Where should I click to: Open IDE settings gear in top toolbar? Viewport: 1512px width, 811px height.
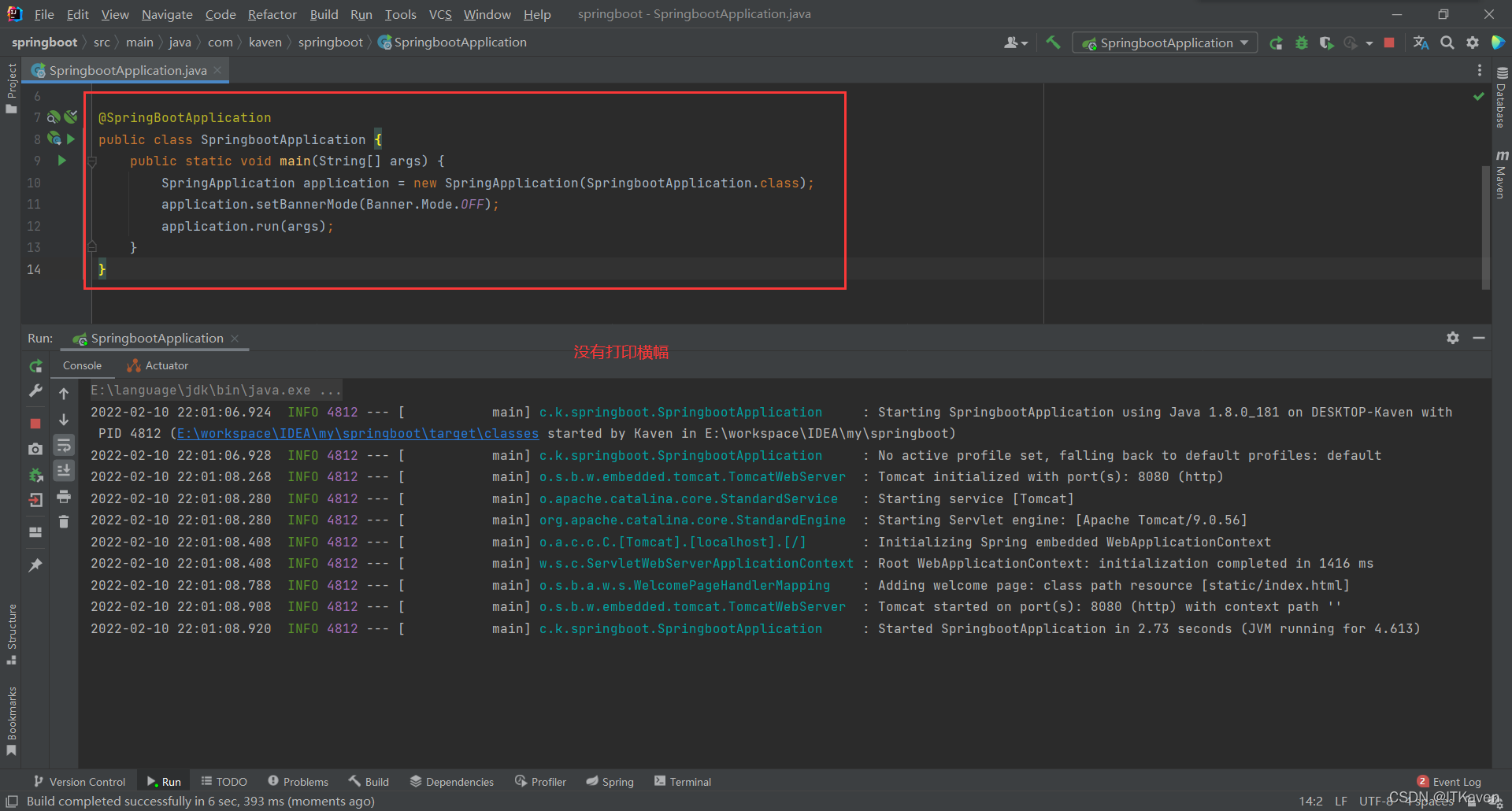click(x=1473, y=43)
